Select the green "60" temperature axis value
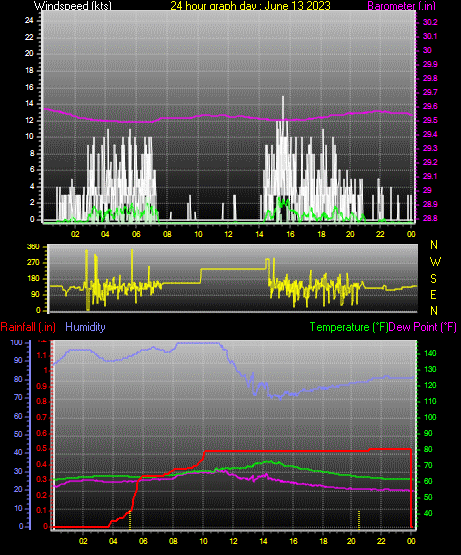Viewport: 461px width, 555px height. pyautogui.click(x=428, y=481)
